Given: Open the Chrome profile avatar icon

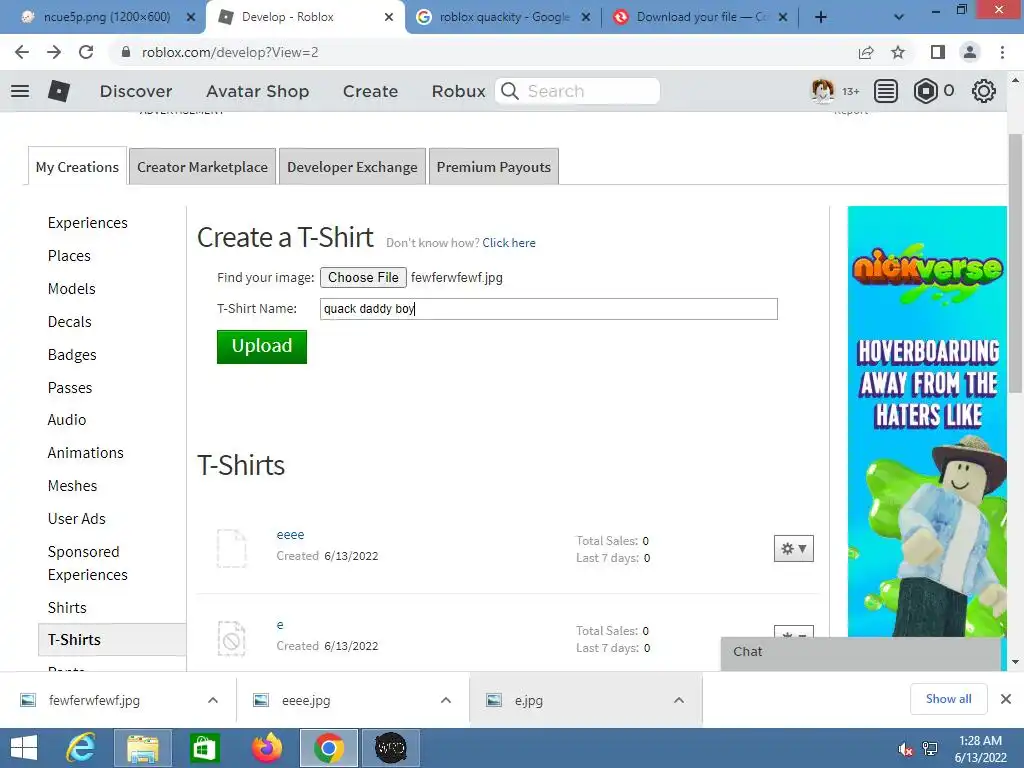Looking at the screenshot, I should [x=970, y=52].
